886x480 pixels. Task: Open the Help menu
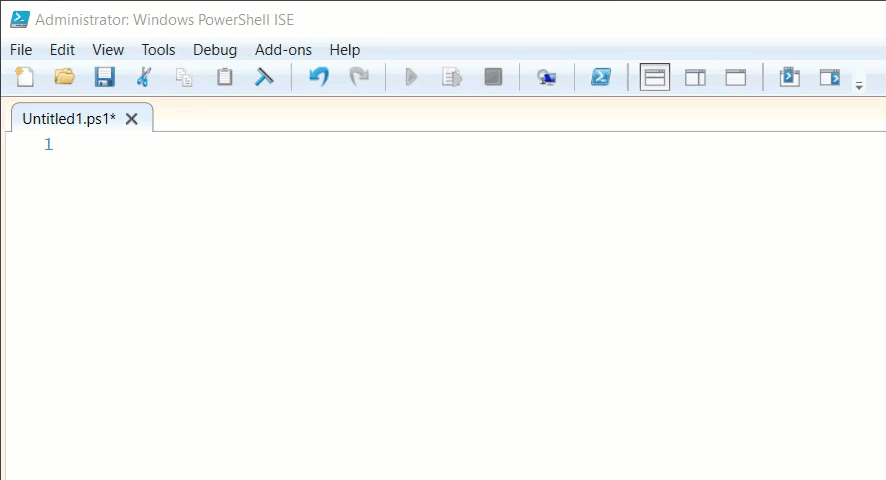coord(345,50)
